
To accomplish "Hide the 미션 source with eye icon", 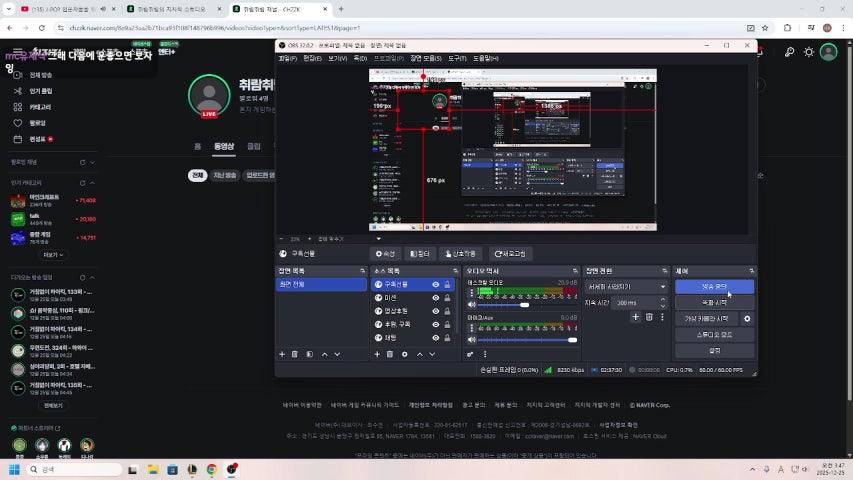I will [435, 298].
